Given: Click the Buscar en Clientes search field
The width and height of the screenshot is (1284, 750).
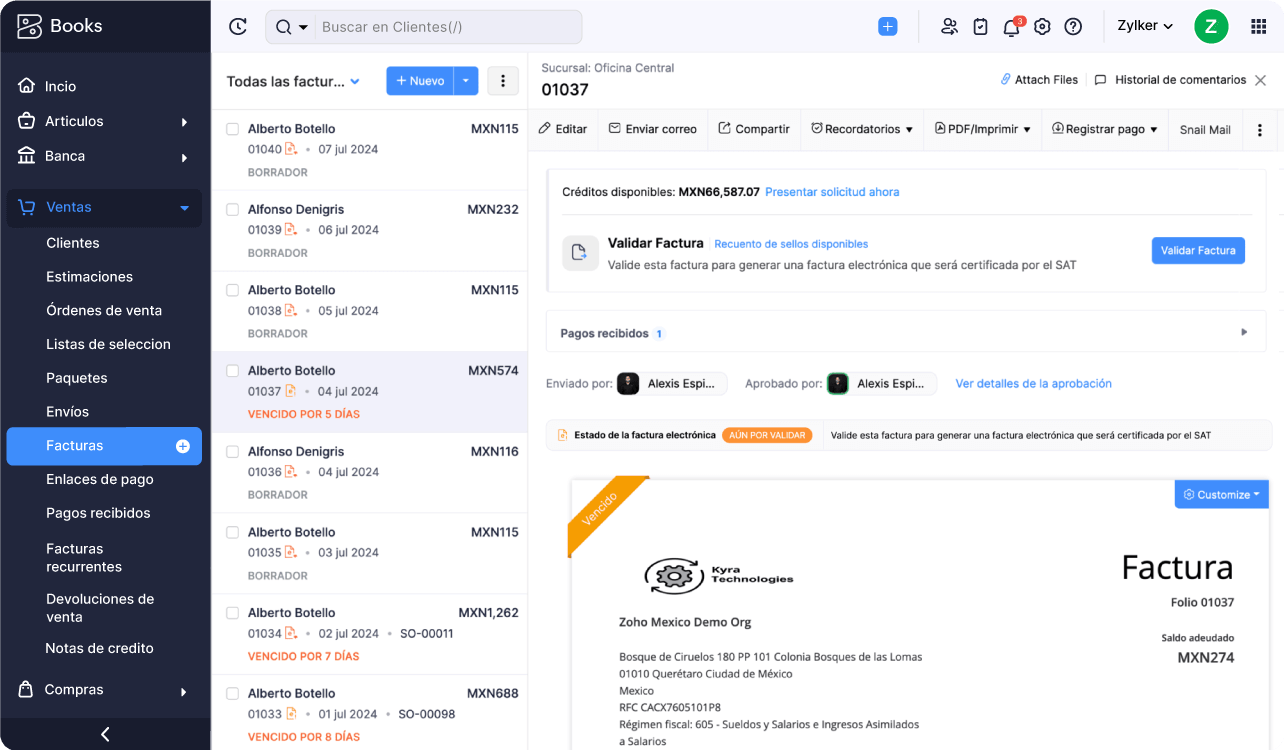Looking at the screenshot, I should click(x=447, y=27).
